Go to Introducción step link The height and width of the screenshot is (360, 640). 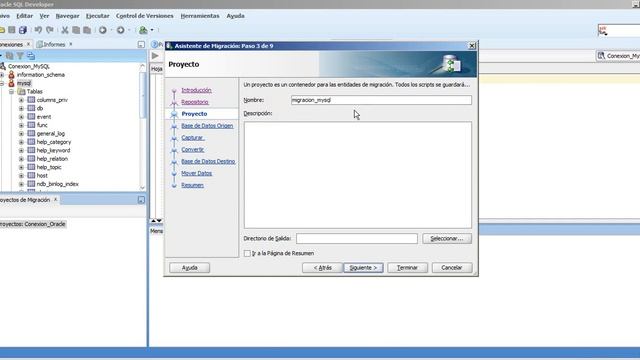click(x=196, y=90)
